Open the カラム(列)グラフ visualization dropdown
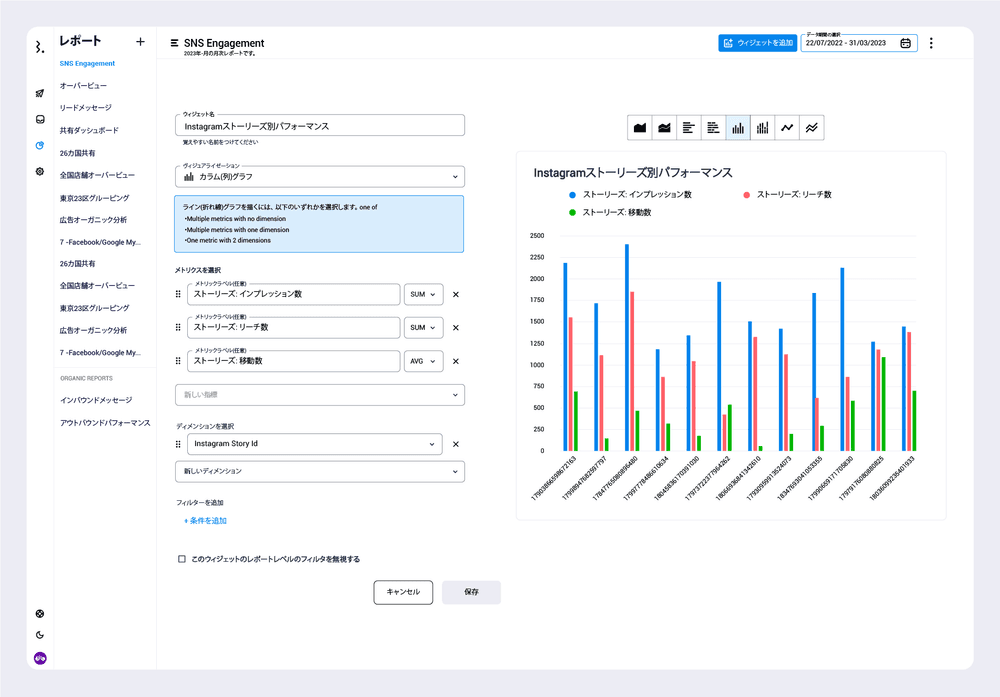 pos(319,177)
